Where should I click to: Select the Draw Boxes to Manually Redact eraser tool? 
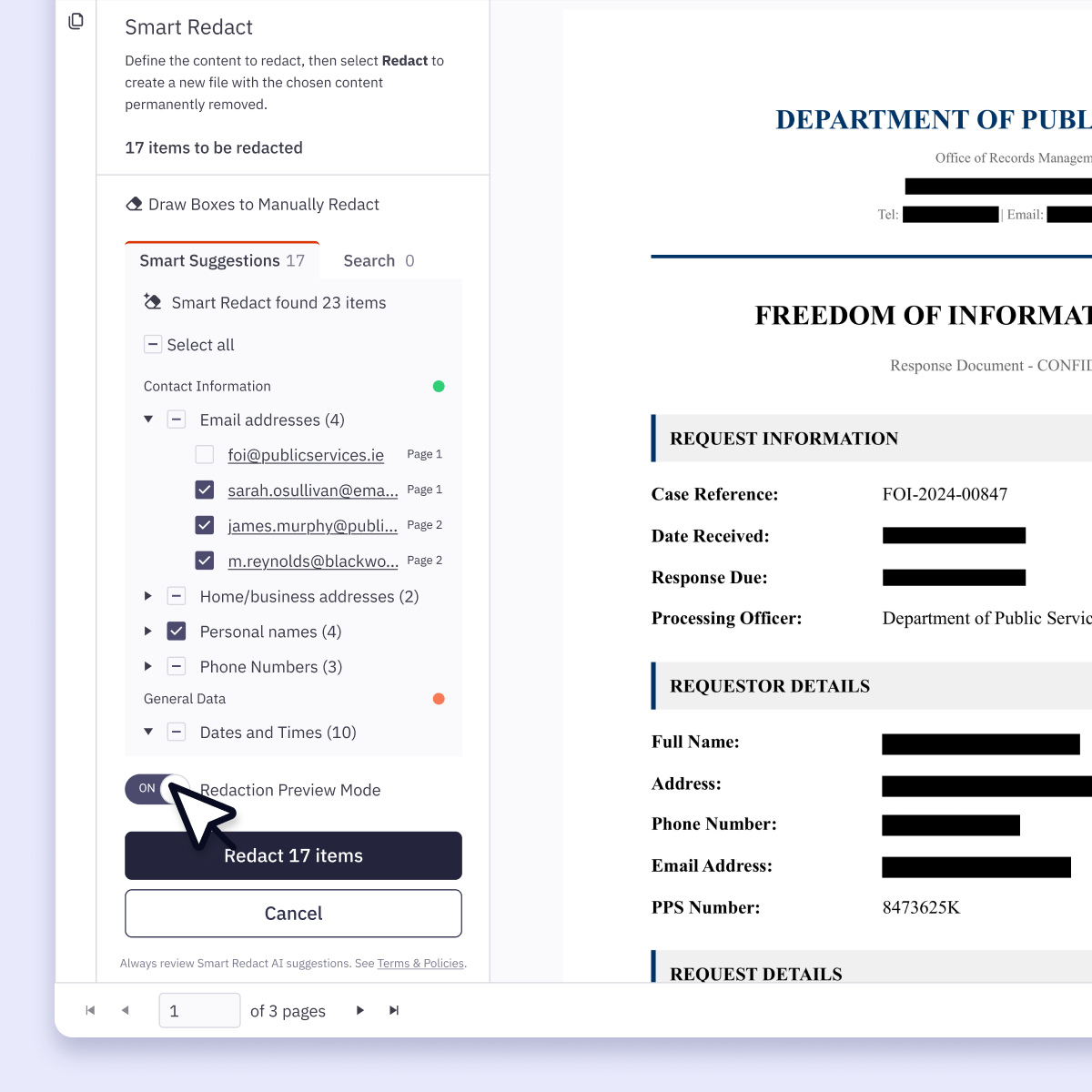tap(134, 204)
